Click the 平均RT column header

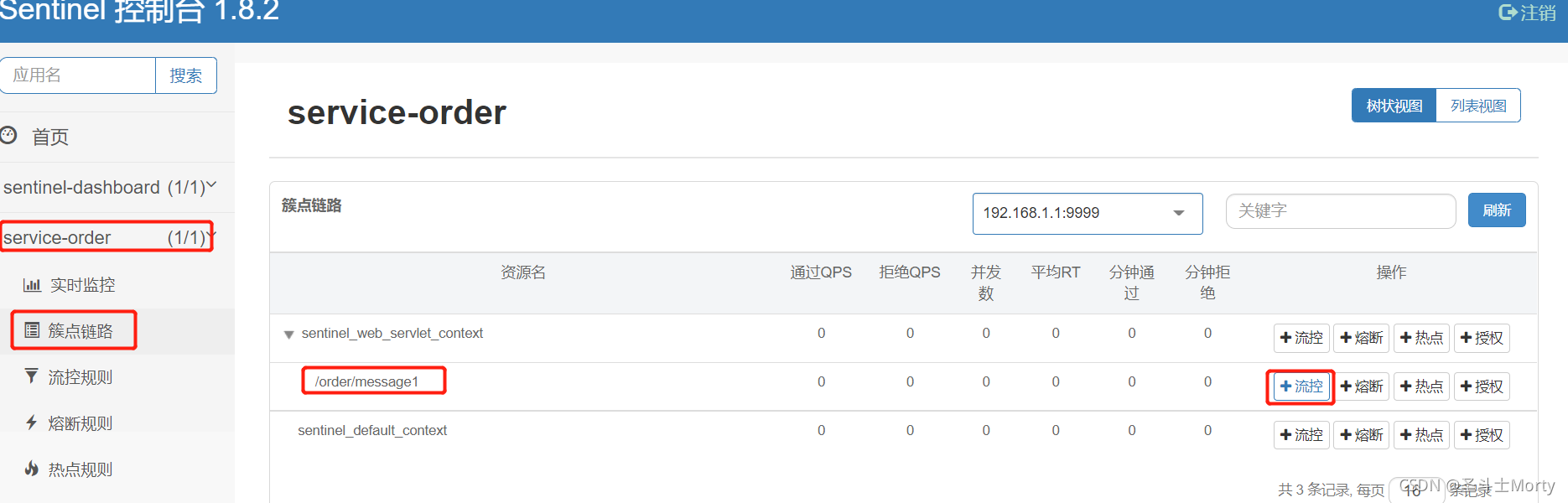click(1056, 272)
